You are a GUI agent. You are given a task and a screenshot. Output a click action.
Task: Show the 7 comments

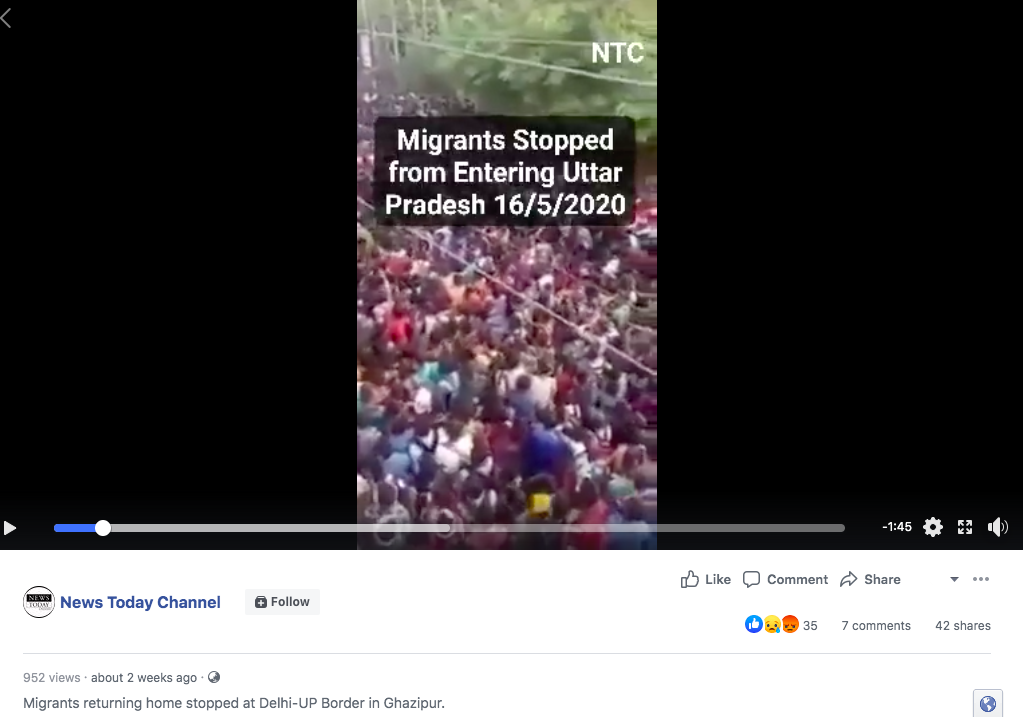[x=876, y=626]
